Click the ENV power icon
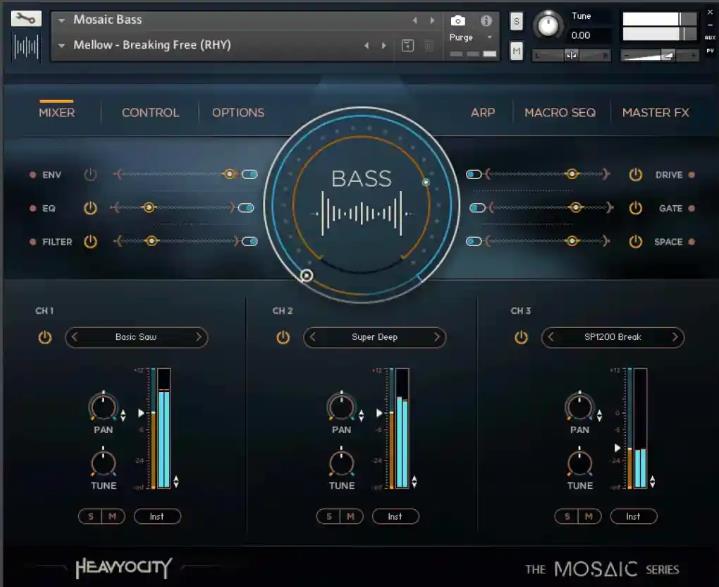The height and width of the screenshot is (587, 719). coord(90,175)
